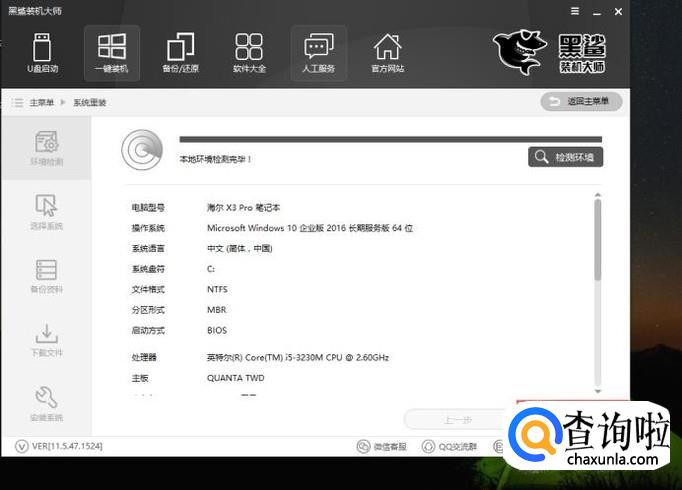This screenshot has height=490, width=682.
Task: Click the 系统重装 breadcrumb
Action: (x=90, y=103)
